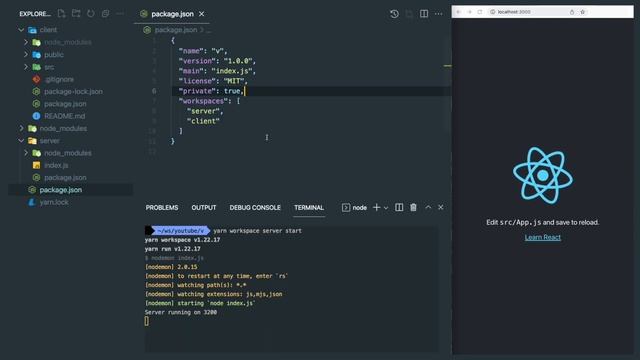Click the "private": true code line

click(211, 91)
